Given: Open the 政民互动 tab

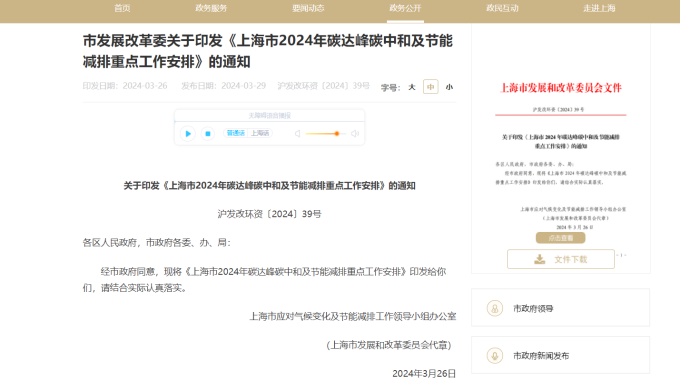Looking at the screenshot, I should (502, 8).
